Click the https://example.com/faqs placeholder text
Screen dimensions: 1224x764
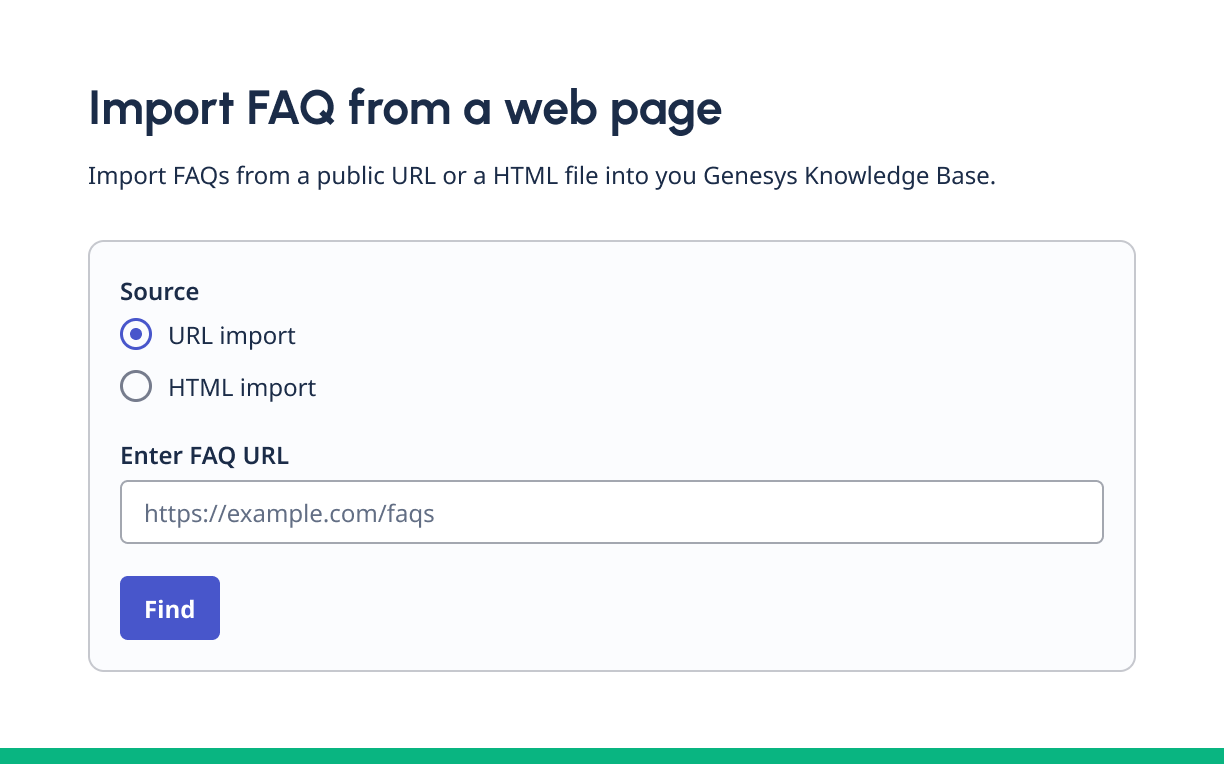[289, 514]
